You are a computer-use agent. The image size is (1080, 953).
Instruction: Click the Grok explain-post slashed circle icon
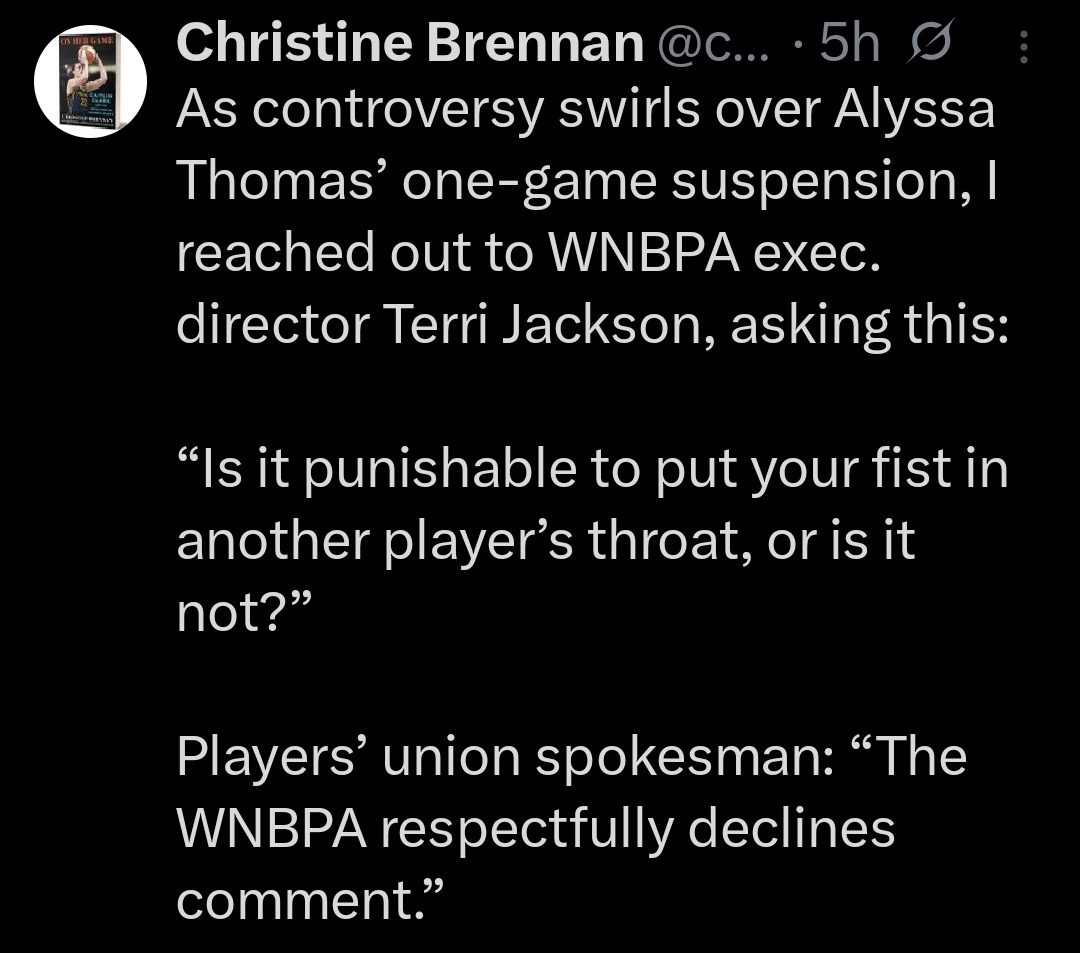930,42
